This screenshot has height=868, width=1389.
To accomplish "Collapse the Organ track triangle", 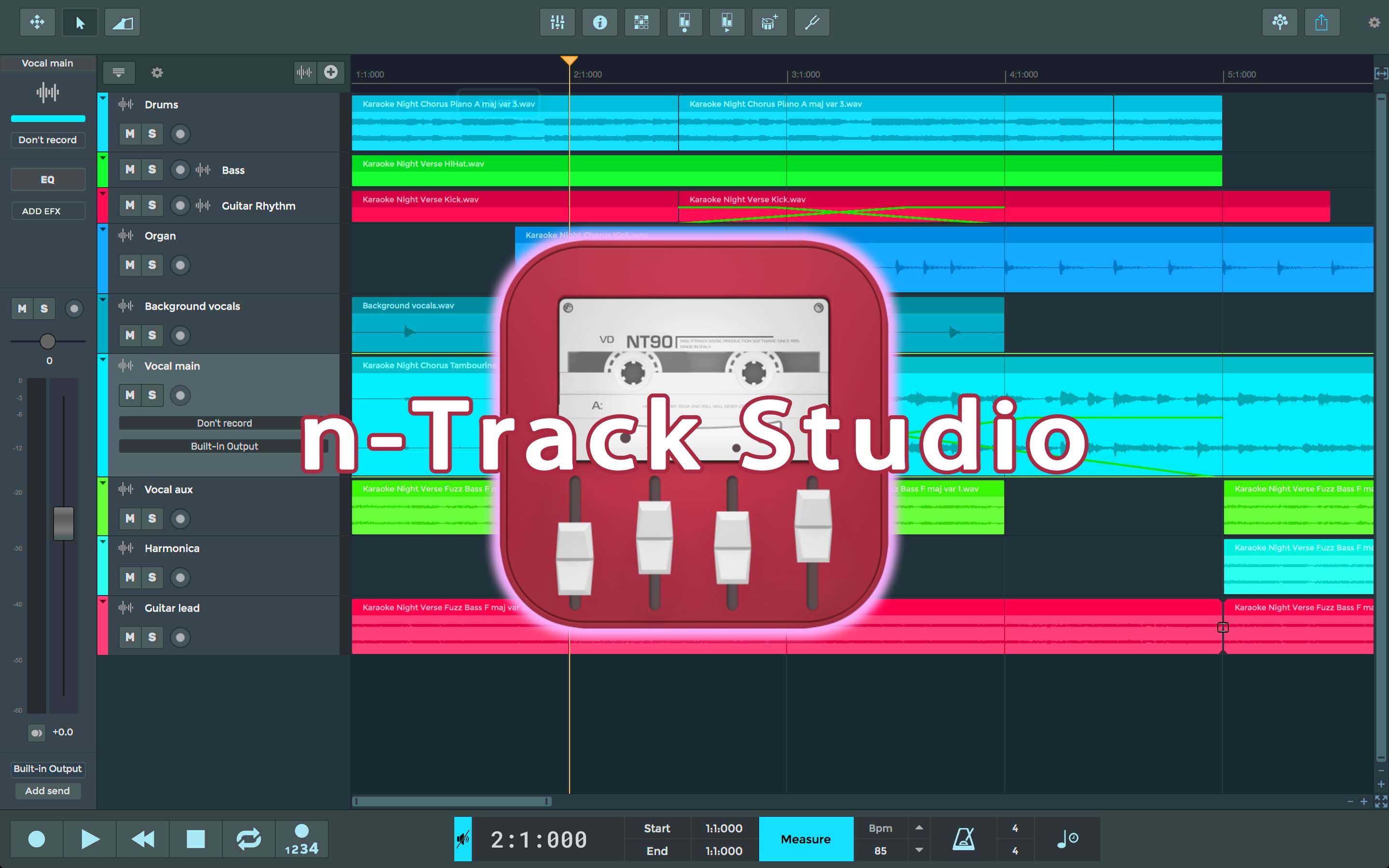I will click(x=103, y=229).
